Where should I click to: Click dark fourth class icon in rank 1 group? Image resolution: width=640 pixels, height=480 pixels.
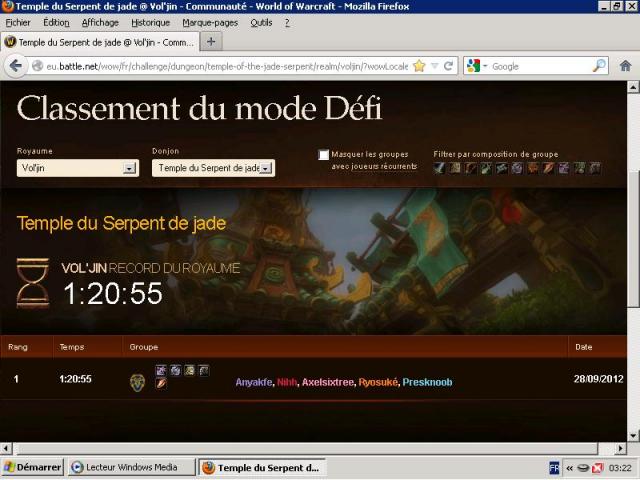[x=204, y=370]
